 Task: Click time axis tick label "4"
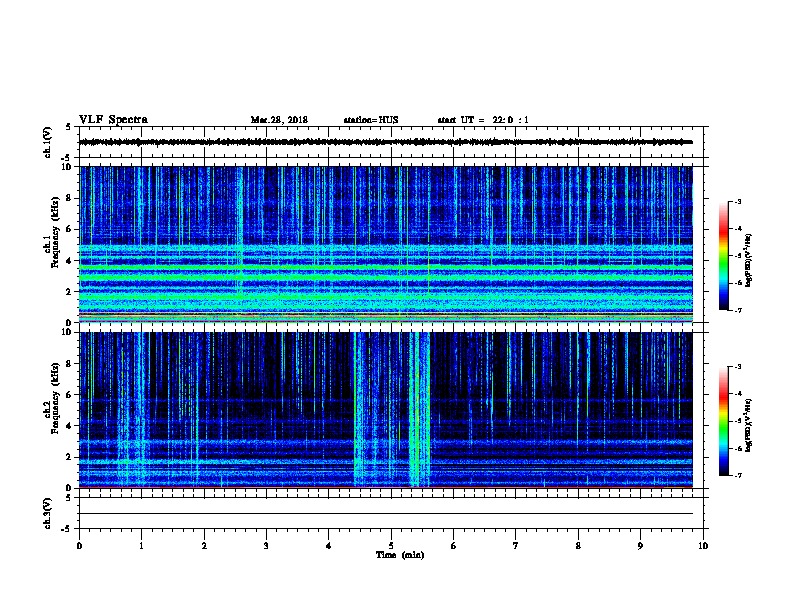[x=329, y=546]
